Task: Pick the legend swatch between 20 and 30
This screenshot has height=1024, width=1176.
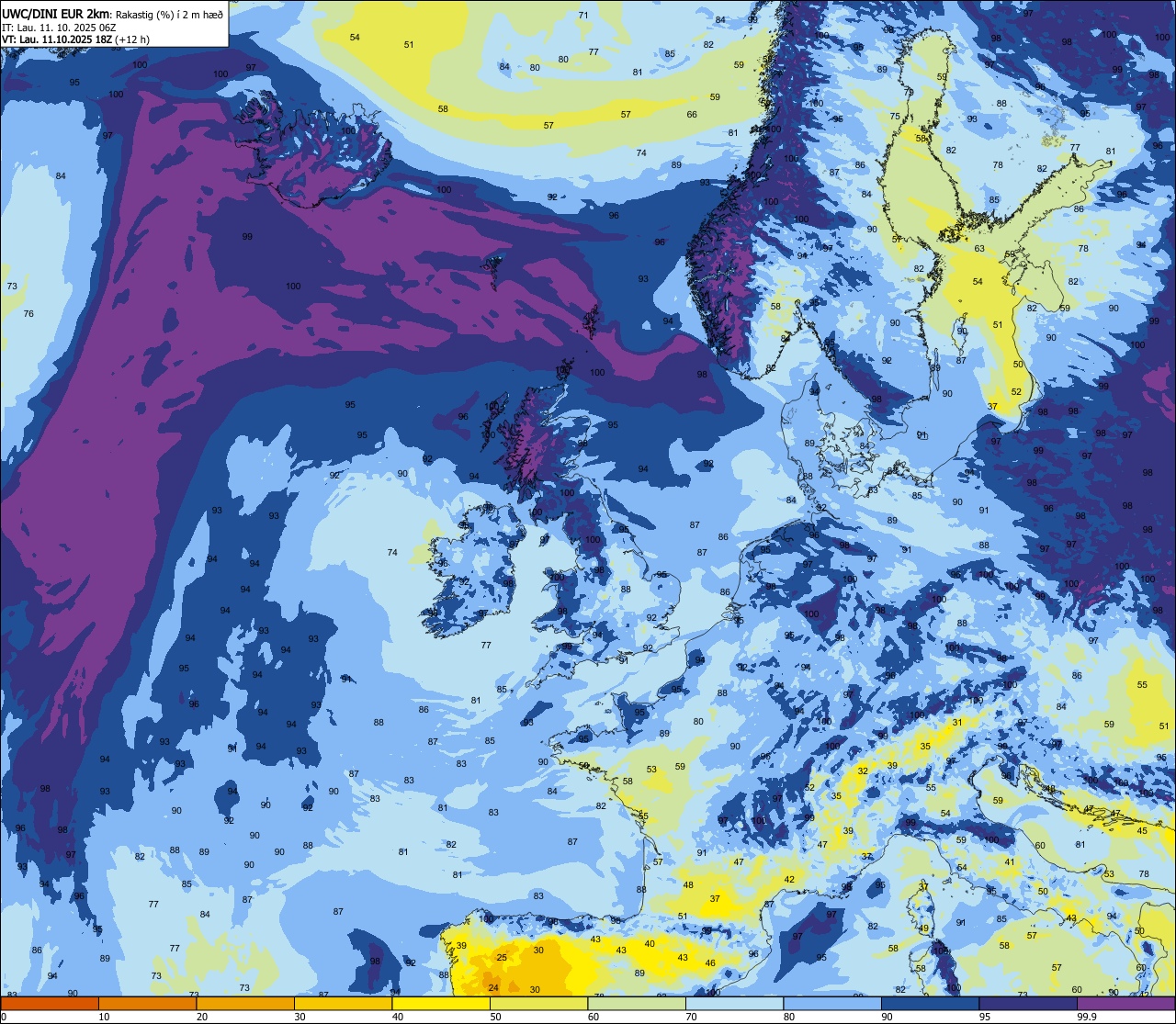Action: pyautogui.click(x=245, y=1003)
